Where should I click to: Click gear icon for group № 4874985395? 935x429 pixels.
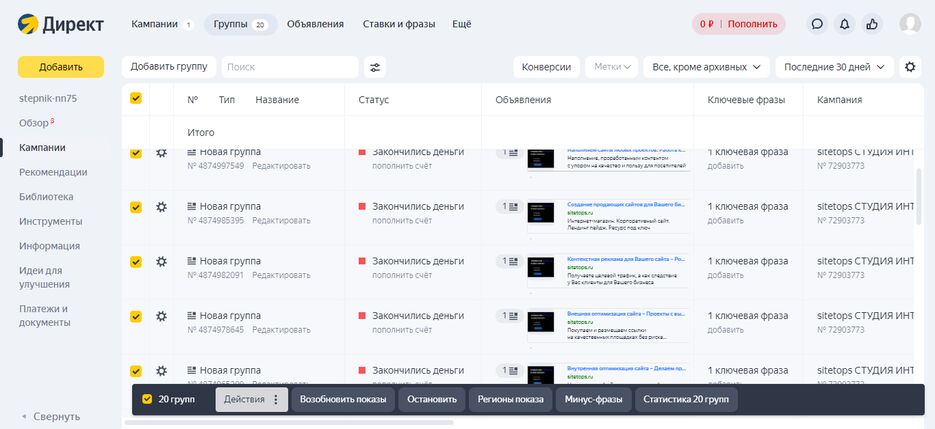162,207
